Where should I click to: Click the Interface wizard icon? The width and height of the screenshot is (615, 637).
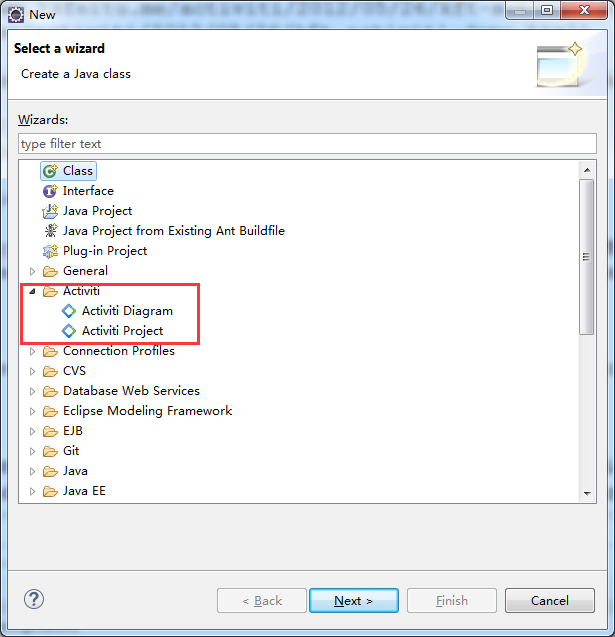tap(50, 191)
